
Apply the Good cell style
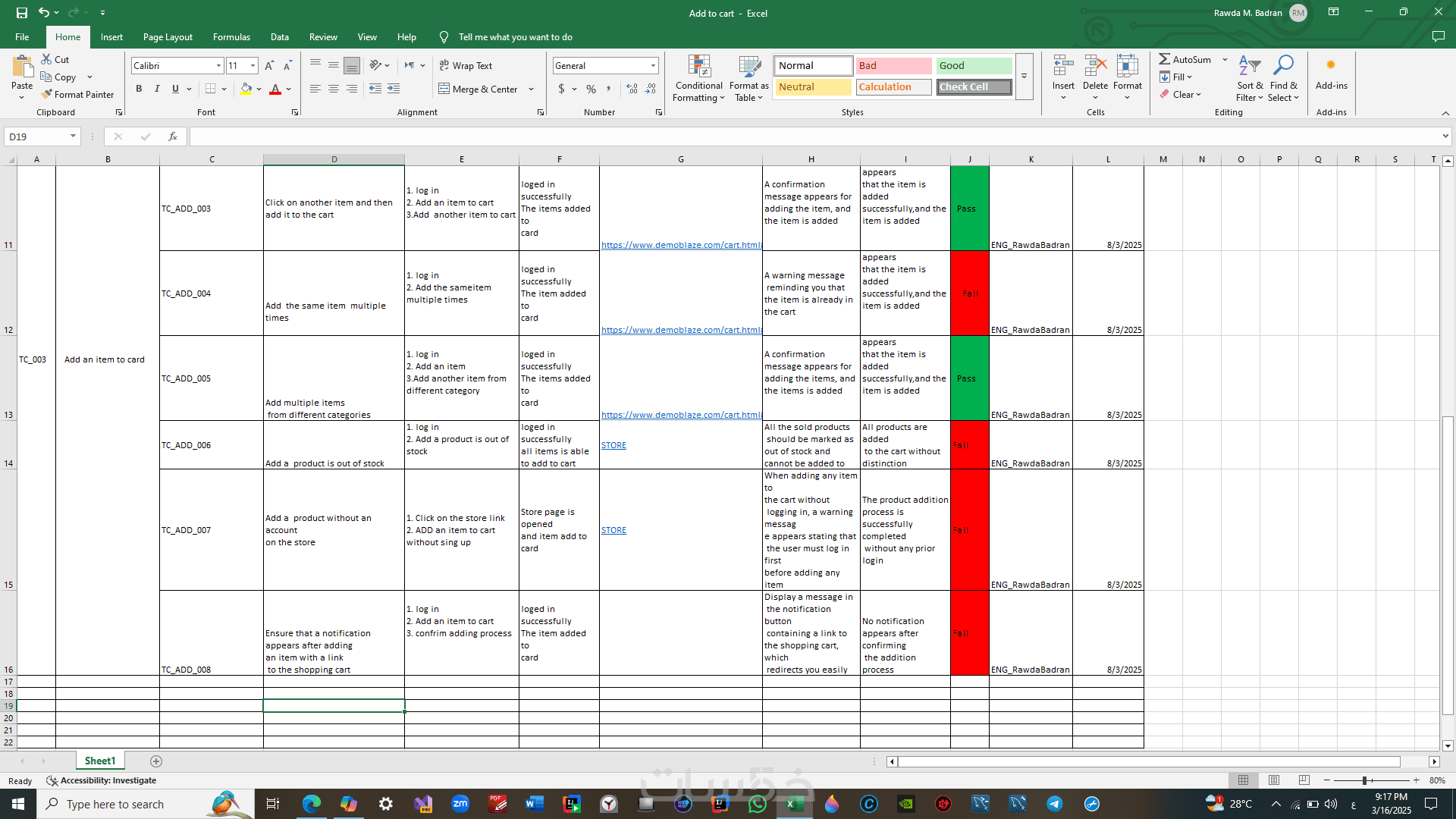(x=973, y=66)
